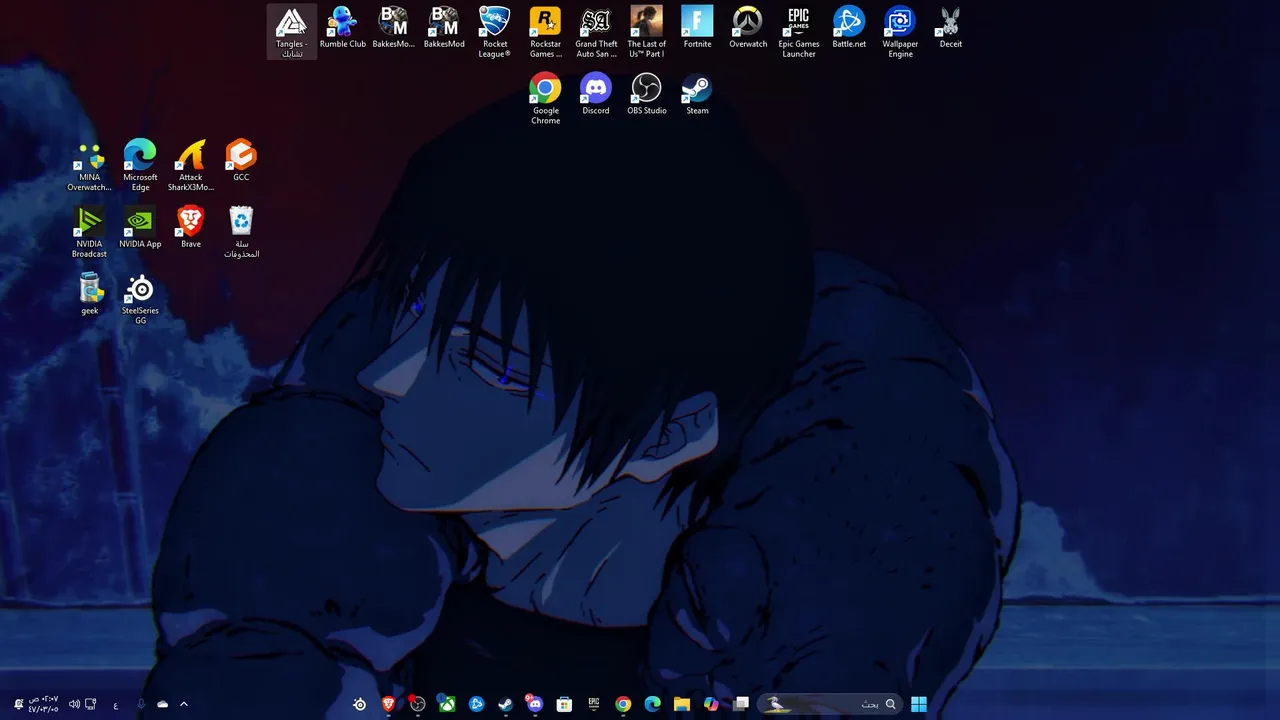
Task: Open Task View from the taskbar
Action: coord(741,704)
